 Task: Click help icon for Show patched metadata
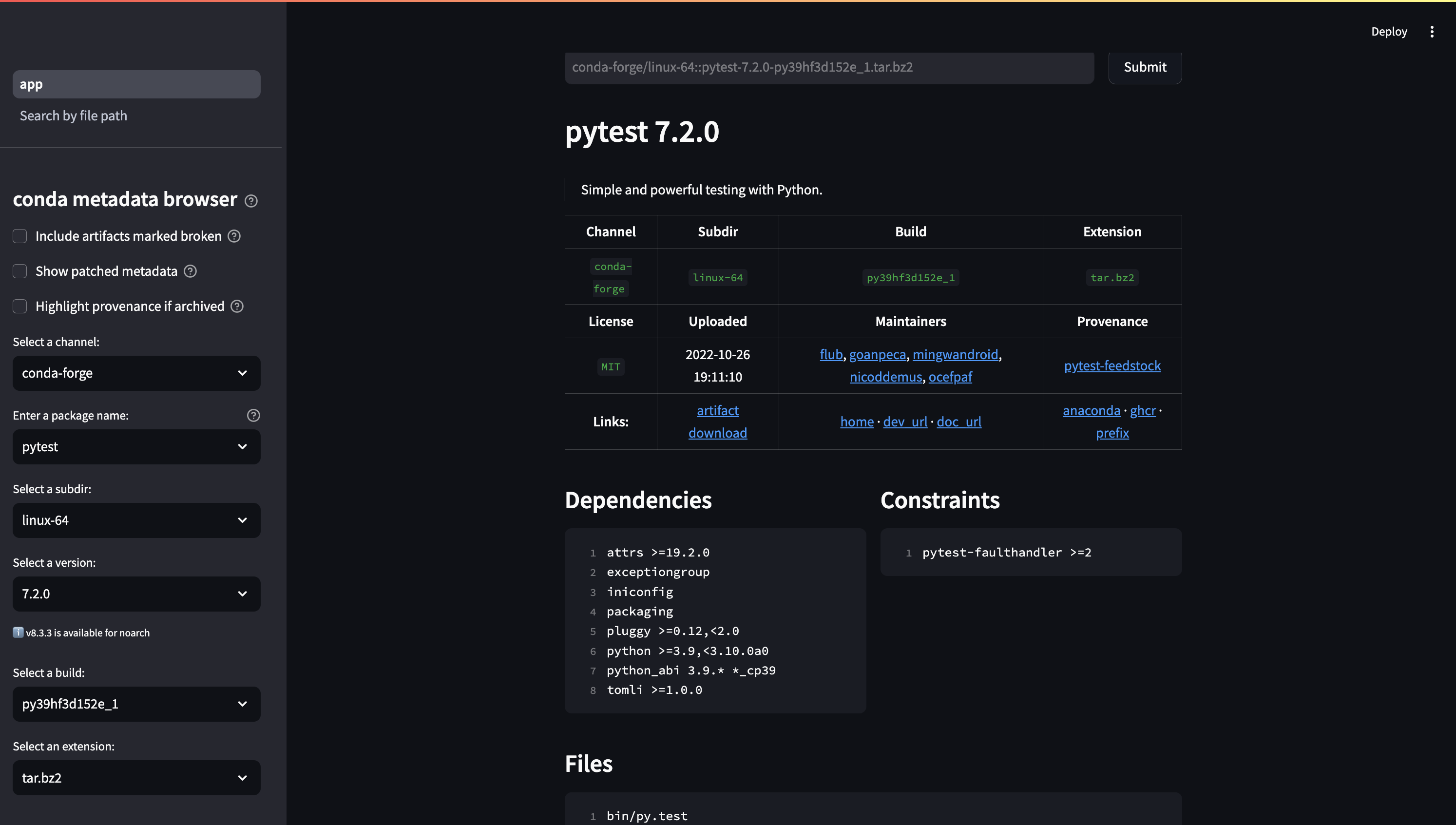pos(191,271)
